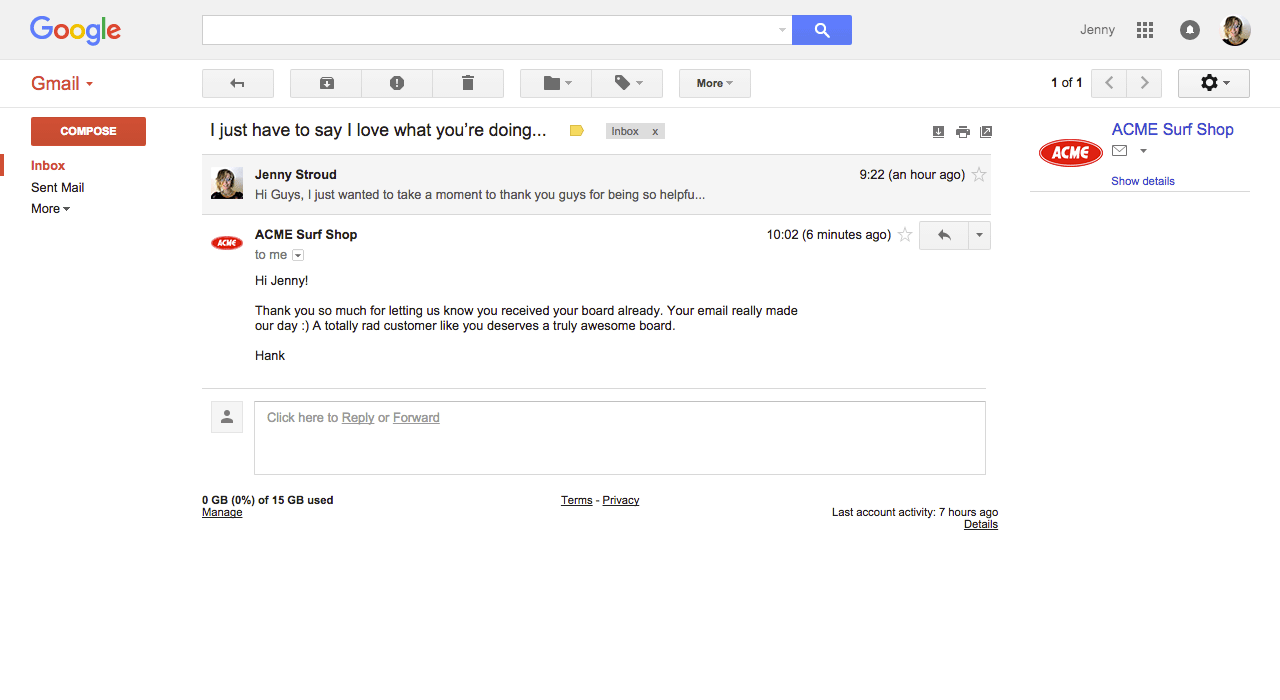1280x700 pixels.
Task: Reply using the arrow beside the 10:02 message
Action: (x=944, y=235)
